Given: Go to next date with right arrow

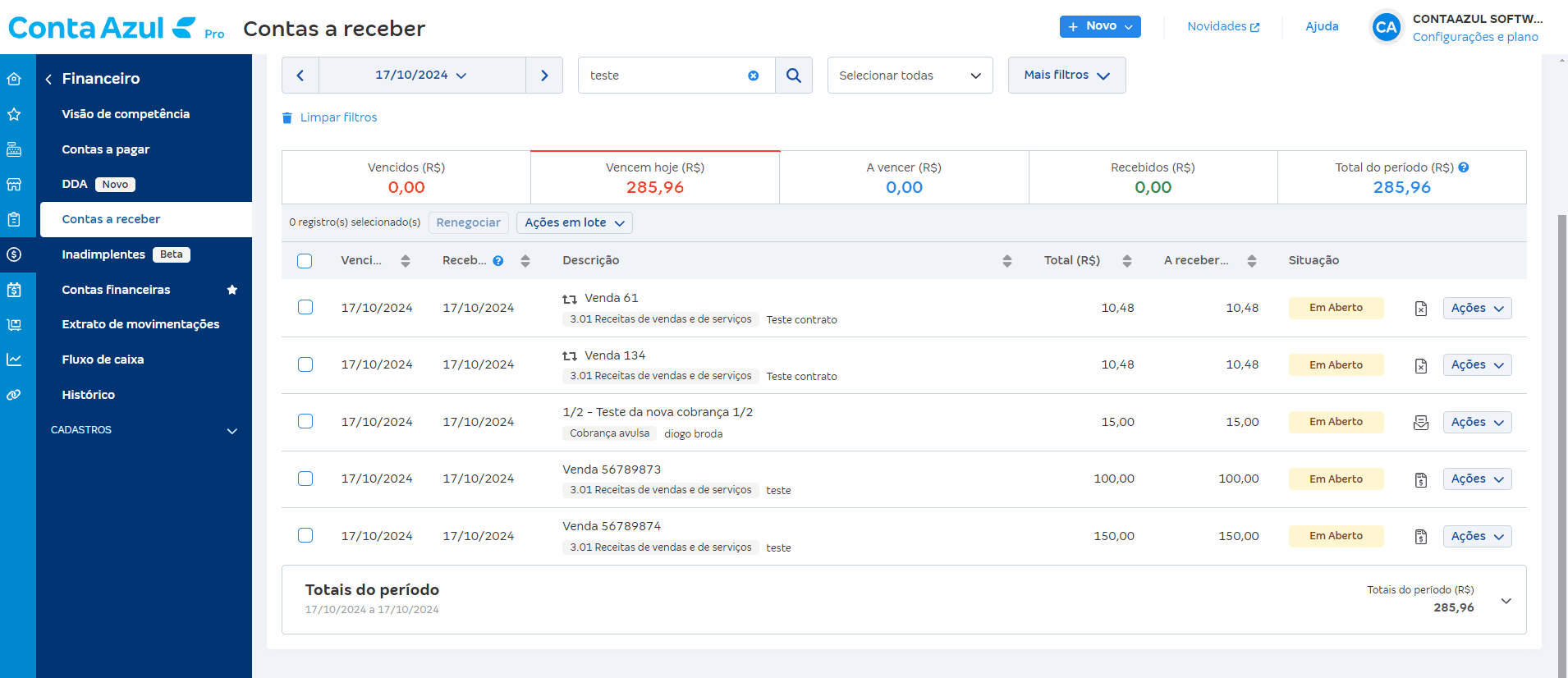Looking at the screenshot, I should coord(544,76).
